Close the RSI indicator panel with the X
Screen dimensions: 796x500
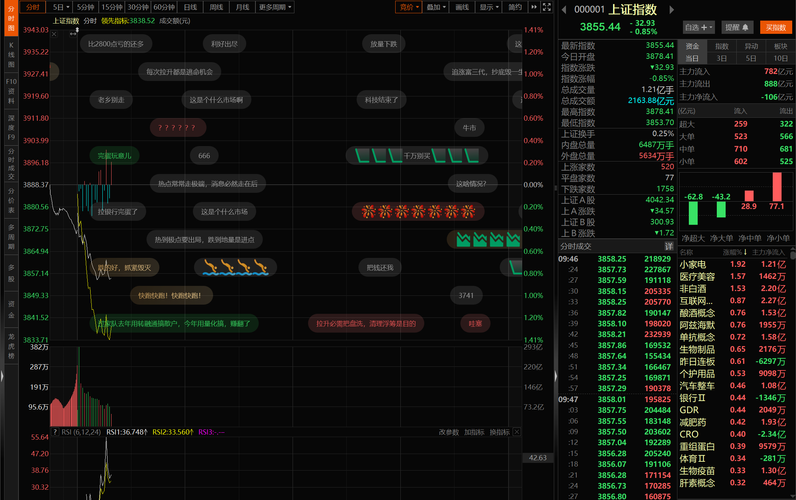[x=516, y=431]
